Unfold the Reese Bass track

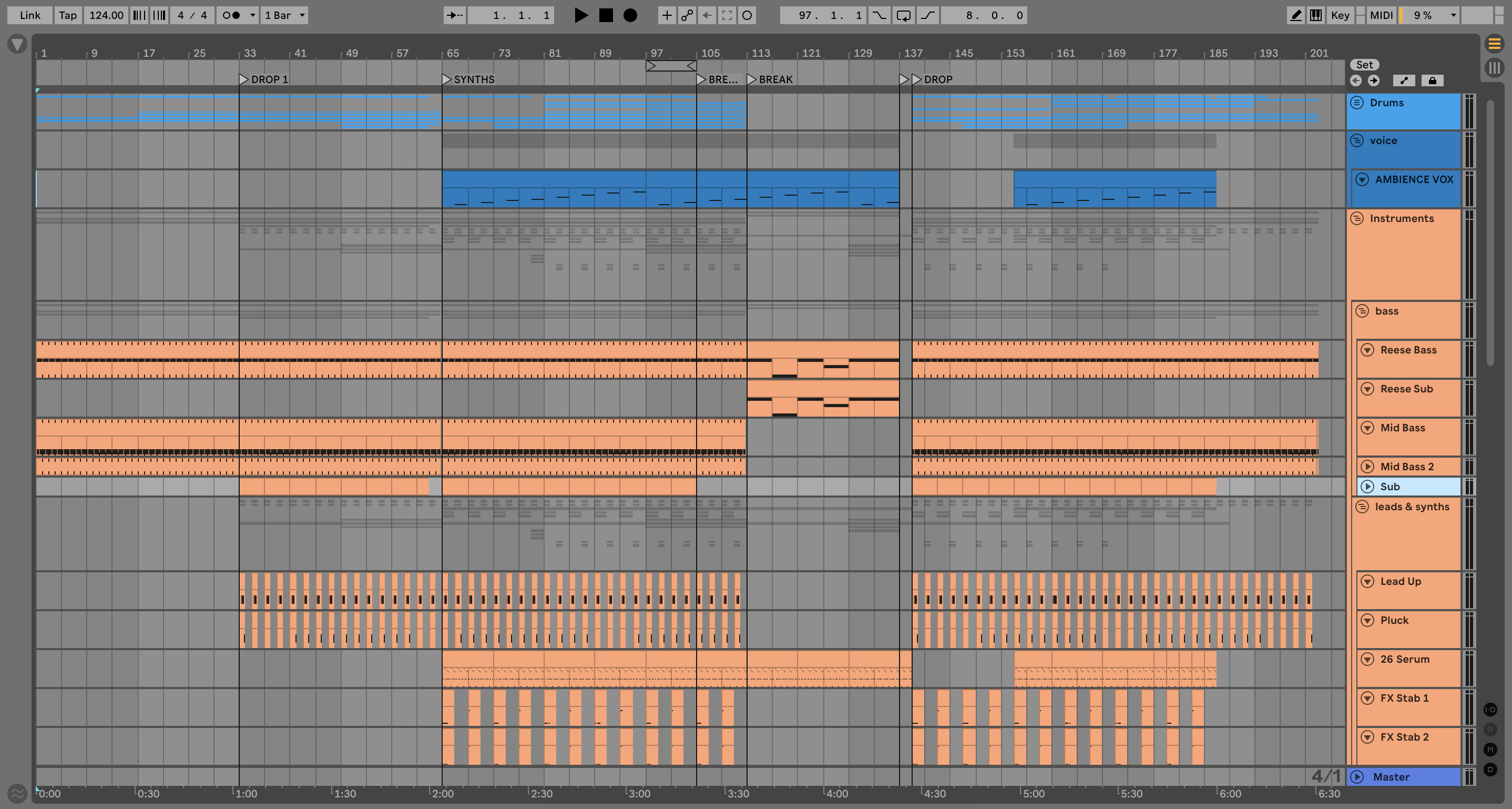(x=1367, y=350)
